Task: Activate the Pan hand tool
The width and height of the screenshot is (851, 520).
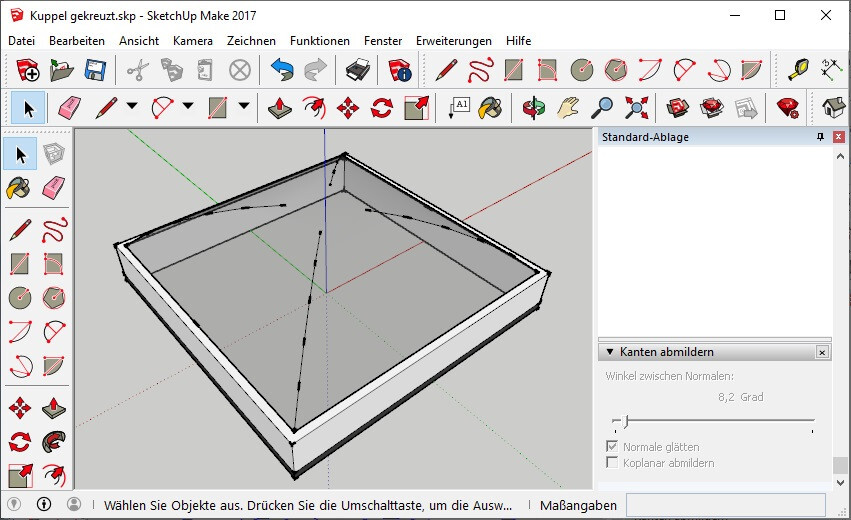Action: [568, 107]
